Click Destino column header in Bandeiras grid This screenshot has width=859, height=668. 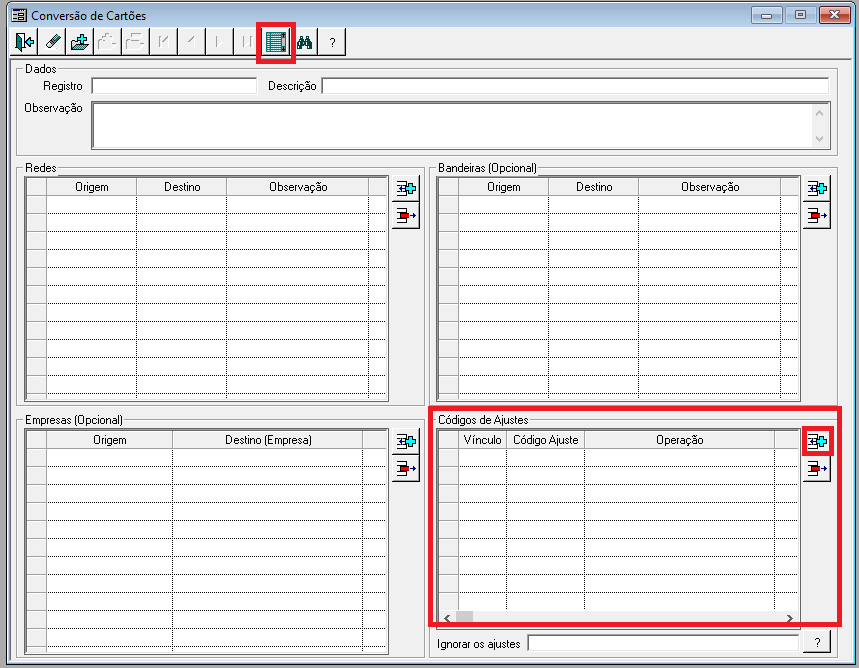pyautogui.click(x=594, y=187)
